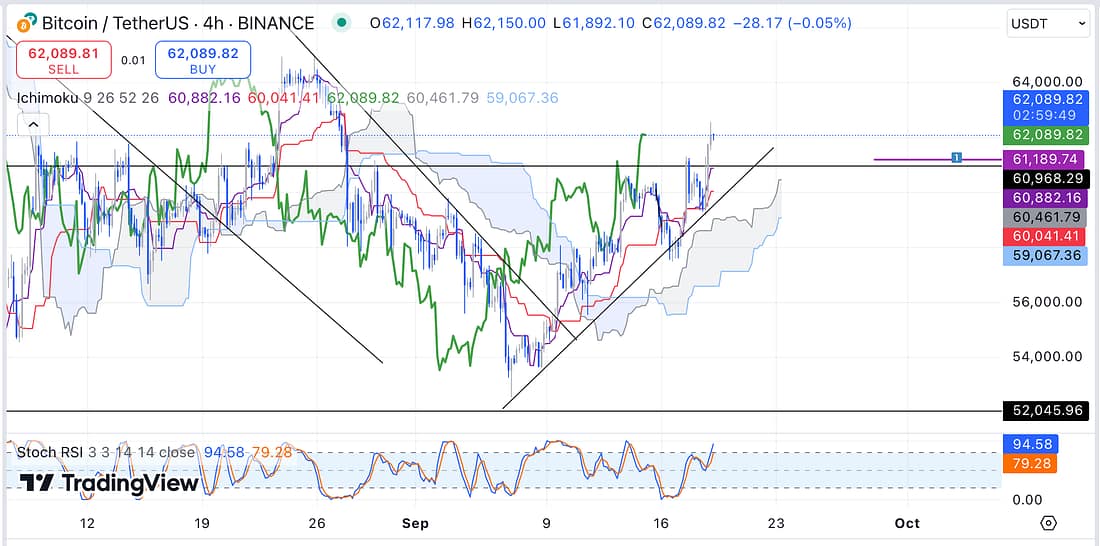The height and width of the screenshot is (546, 1100).
Task: Click the blue alert marker on the purple line
Action: [x=957, y=158]
